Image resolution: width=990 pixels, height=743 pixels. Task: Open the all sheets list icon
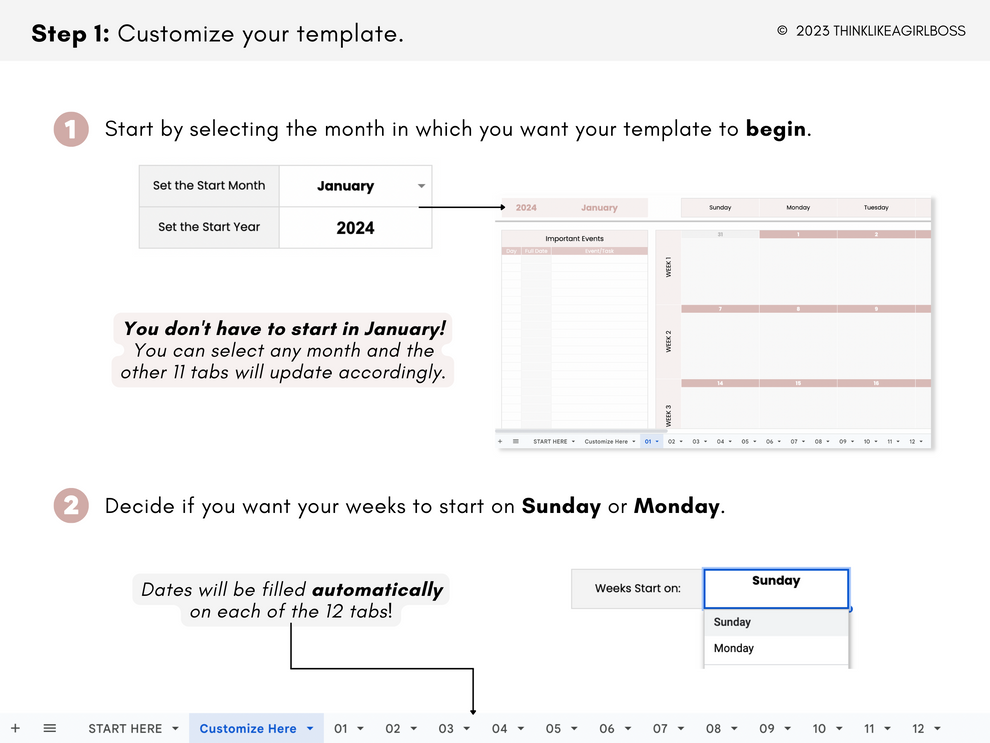50,728
